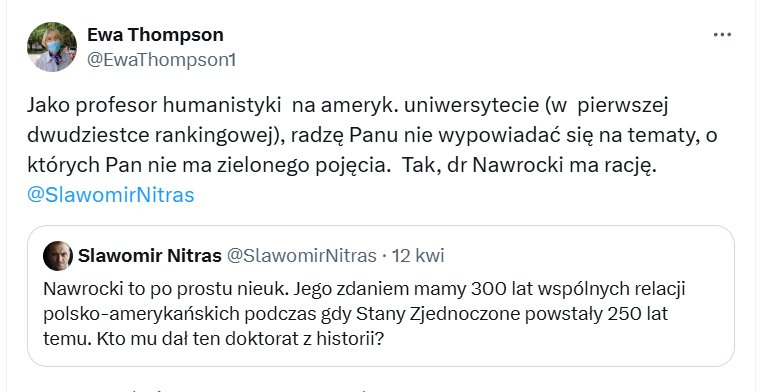The width and height of the screenshot is (771, 392).
Task: Click empty space right of "historii?" in quote card
Action: point(556,338)
